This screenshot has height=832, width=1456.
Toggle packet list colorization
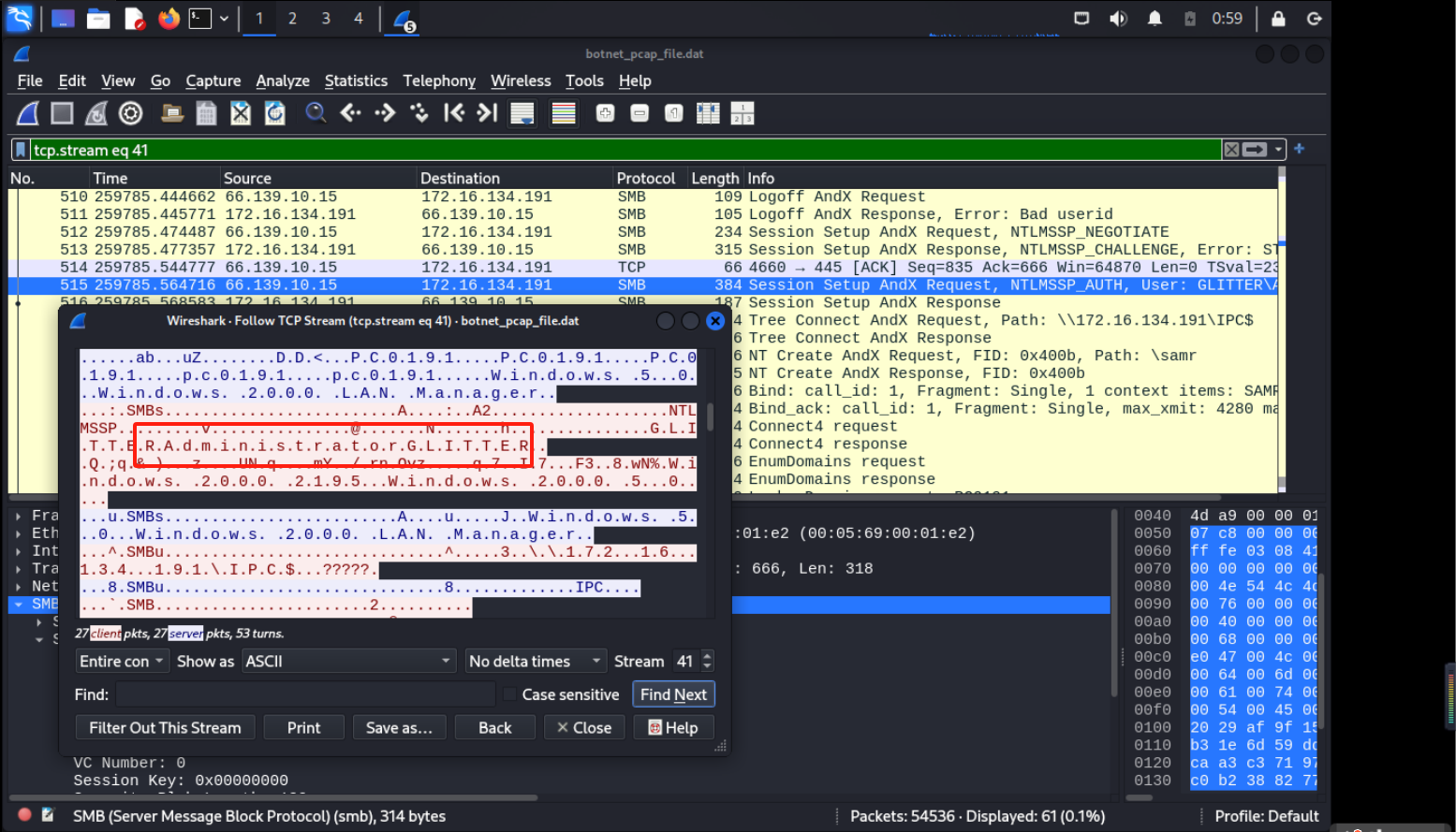coord(564,113)
